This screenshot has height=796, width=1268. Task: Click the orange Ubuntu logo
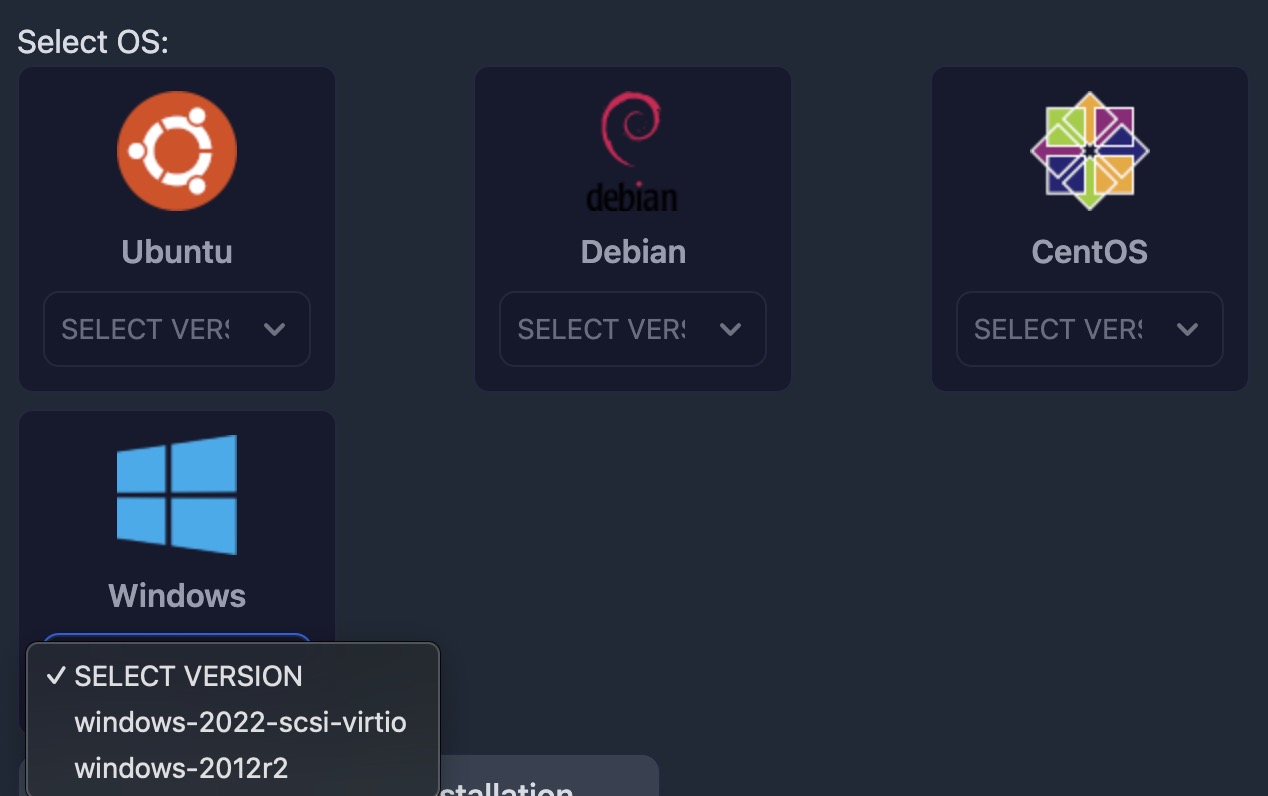coord(177,151)
